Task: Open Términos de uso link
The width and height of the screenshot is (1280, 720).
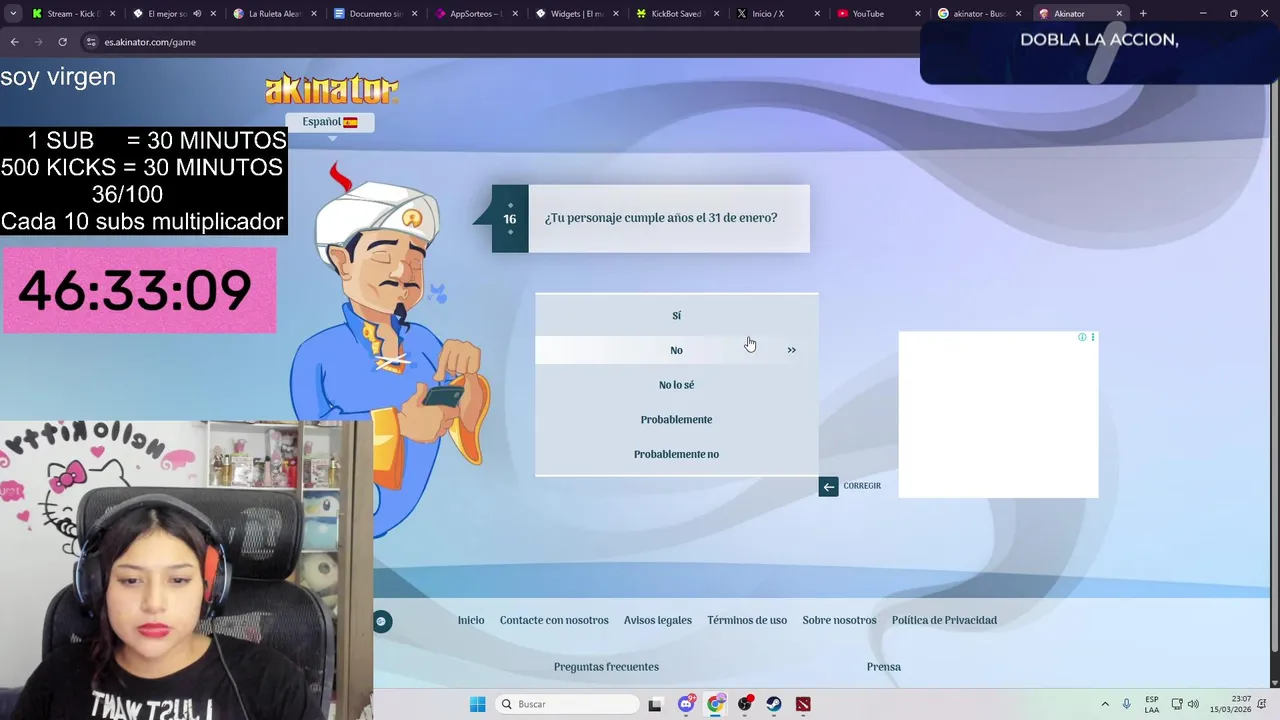Action: pos(747,620)
